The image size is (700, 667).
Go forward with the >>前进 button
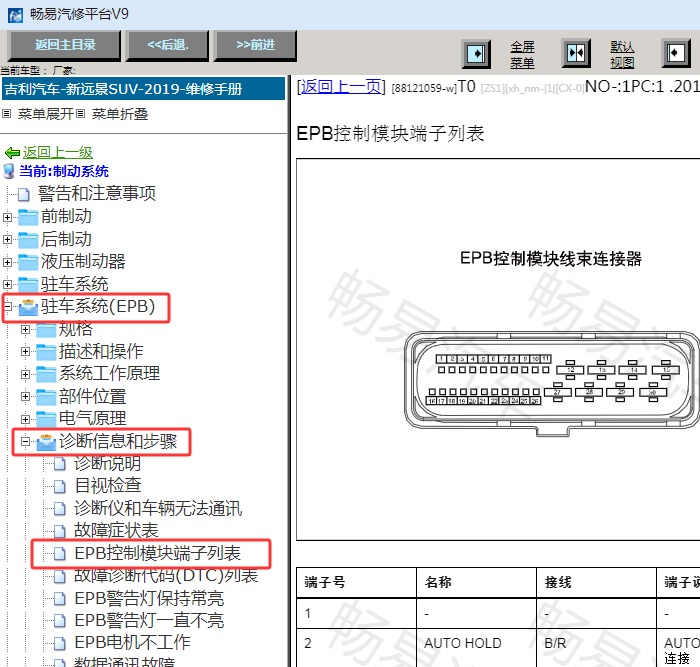[255, 45]
